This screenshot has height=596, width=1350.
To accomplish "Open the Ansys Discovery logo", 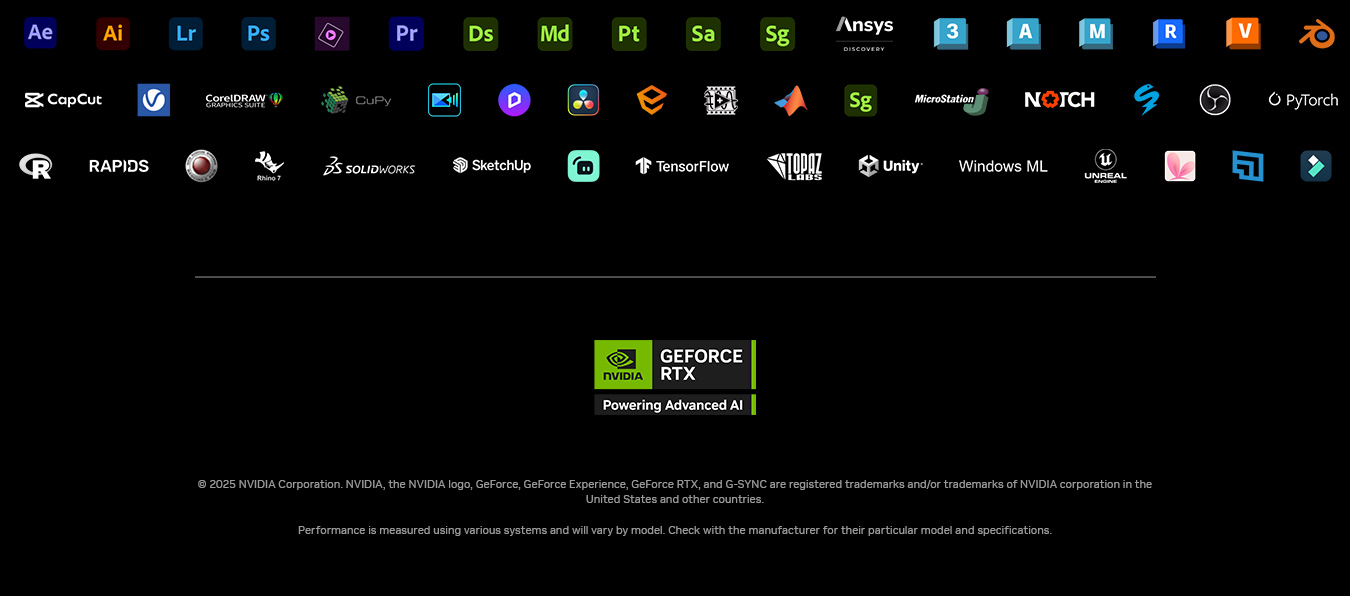I will coord(864,33).
